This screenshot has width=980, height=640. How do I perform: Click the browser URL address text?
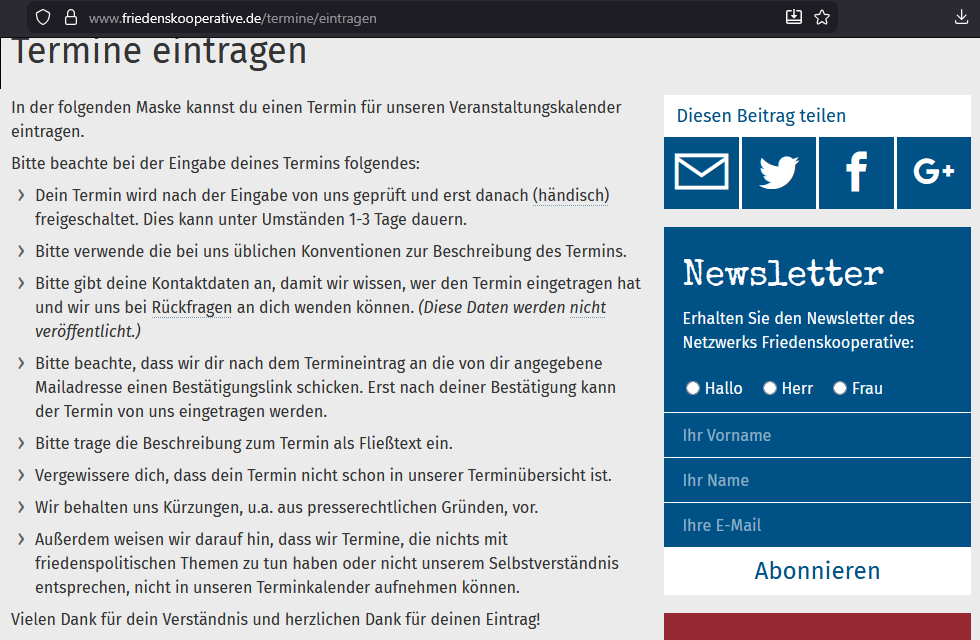tap(232, 18)
